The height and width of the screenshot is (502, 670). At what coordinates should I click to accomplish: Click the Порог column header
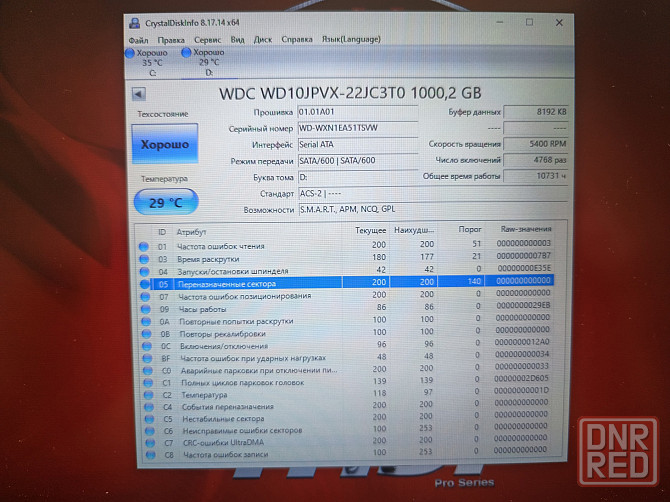(x=470, y=229)
